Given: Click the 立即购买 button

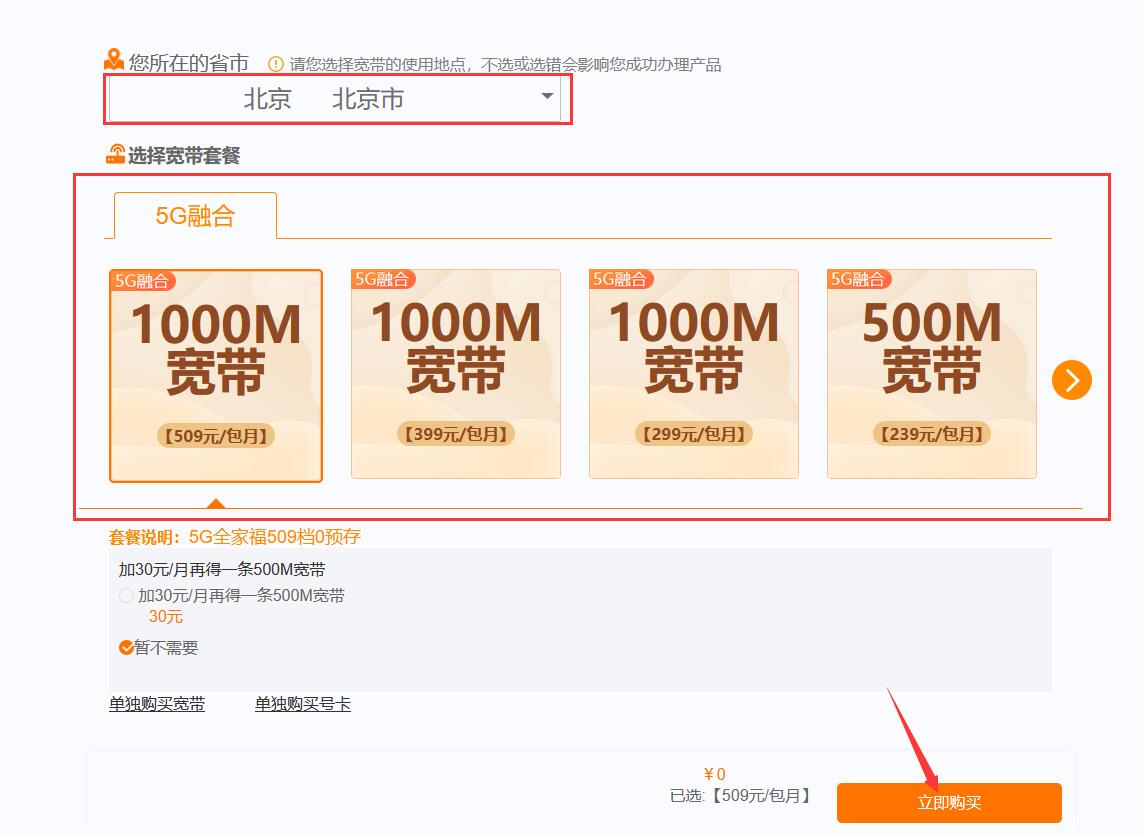Looking at the screenshot, I should [949, 803].
